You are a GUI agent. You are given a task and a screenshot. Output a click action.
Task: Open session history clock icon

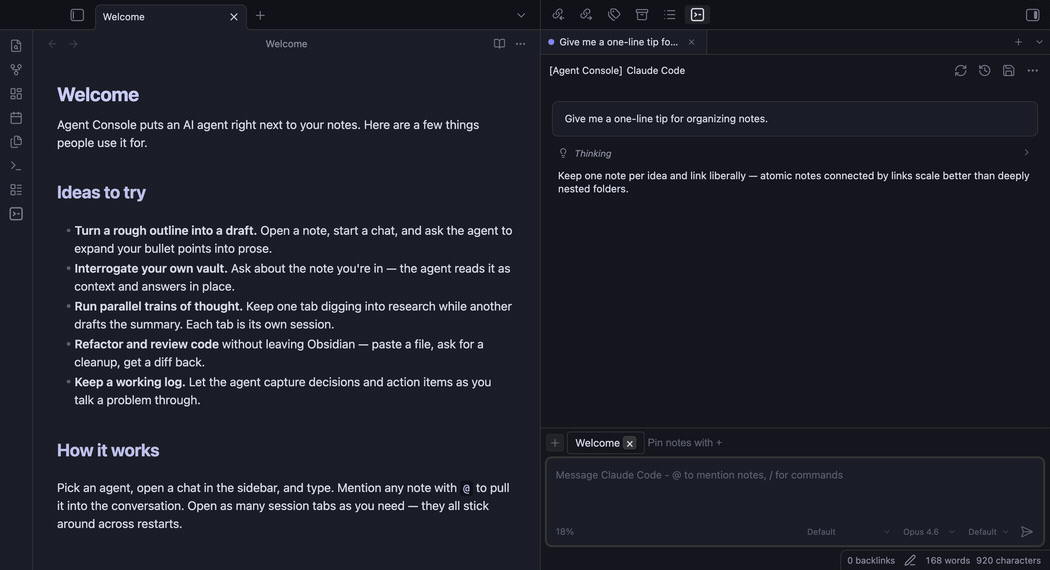(984, 70)
